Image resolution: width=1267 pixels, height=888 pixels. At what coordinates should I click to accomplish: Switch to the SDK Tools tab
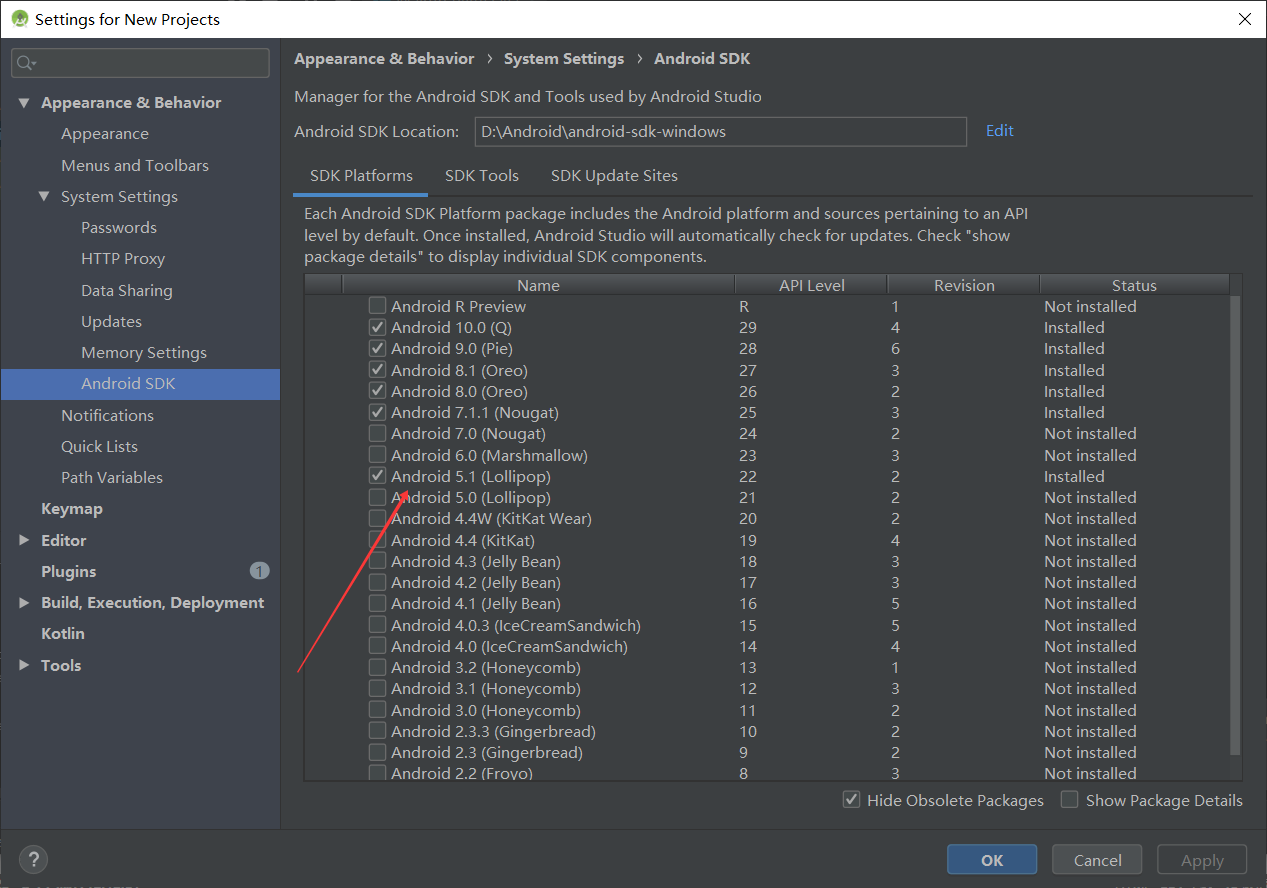tap(481, 176)
